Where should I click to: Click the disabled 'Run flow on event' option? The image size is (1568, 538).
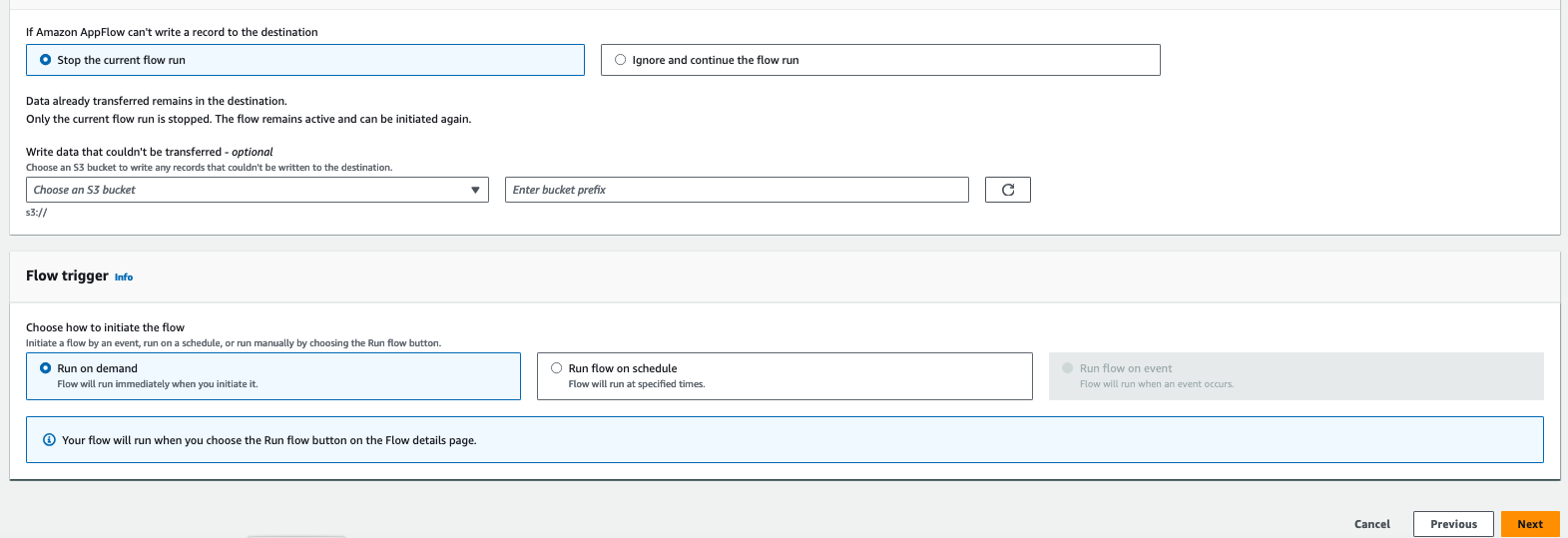click(x=1068, y=368)
